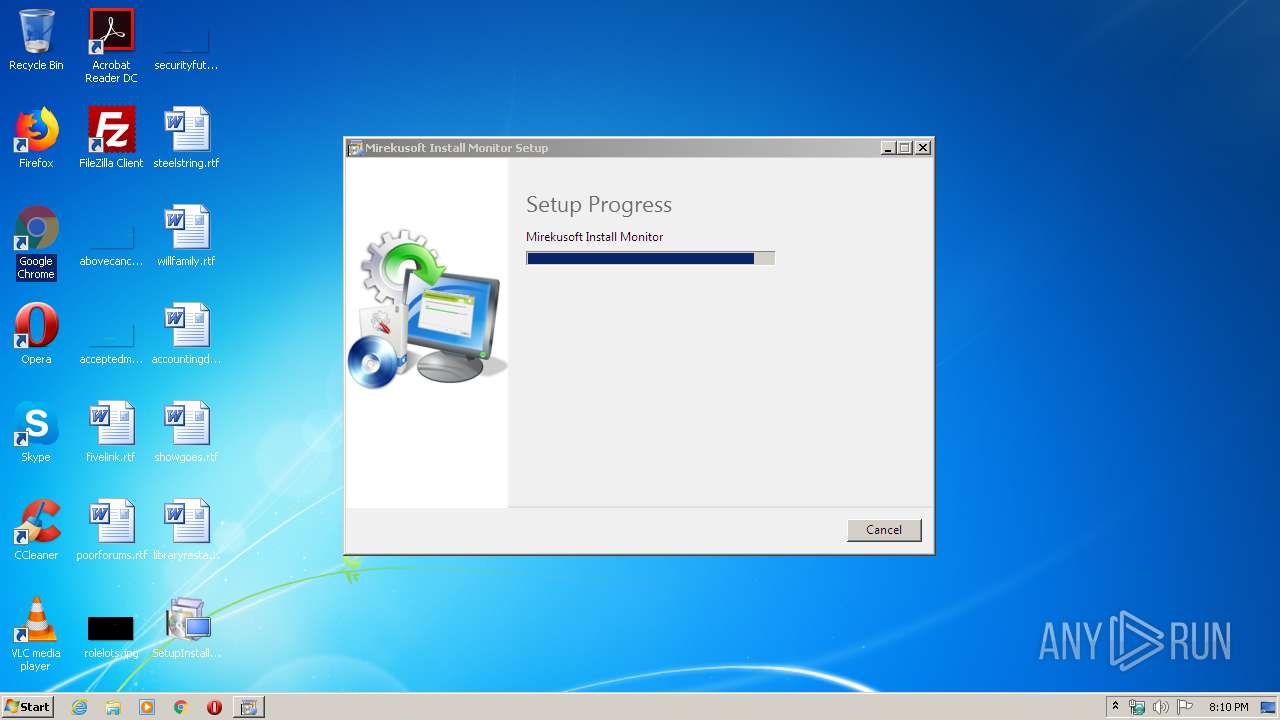This screenshot has height=720, width=1280.
Task: Click Opera icon in the taskbar
Action: tap(214, 707)
